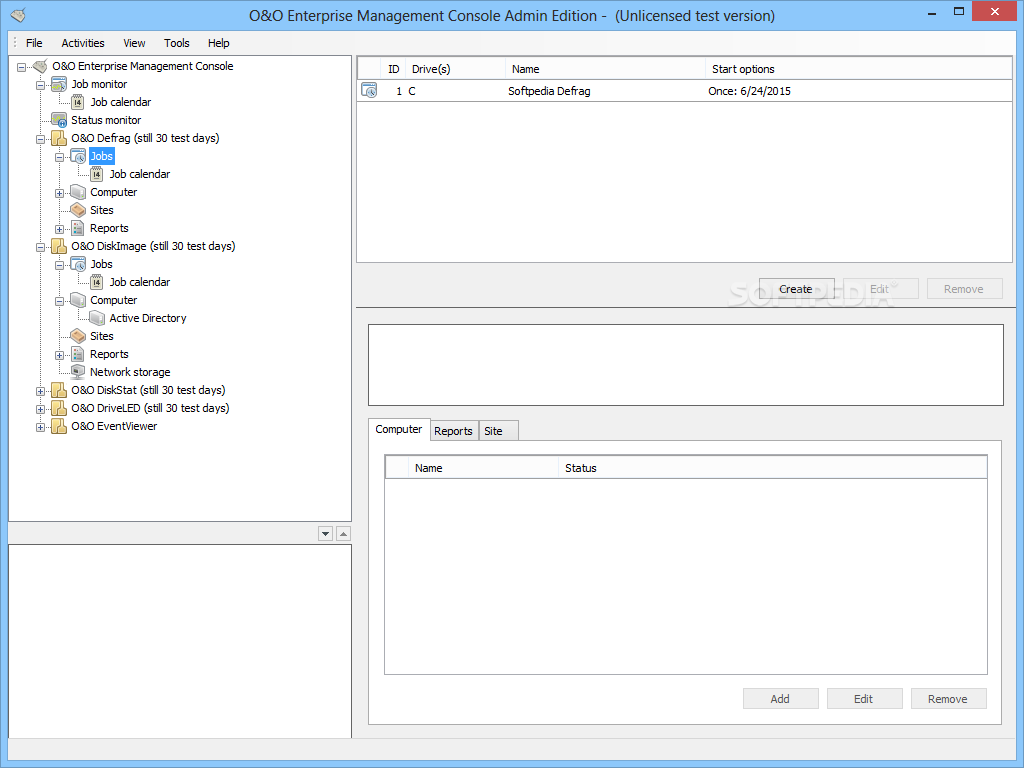The width and height of the screenshot is (1024, 768).
Task: Select the Softpedia Defrag job name
Action: (x=549, y=91)
